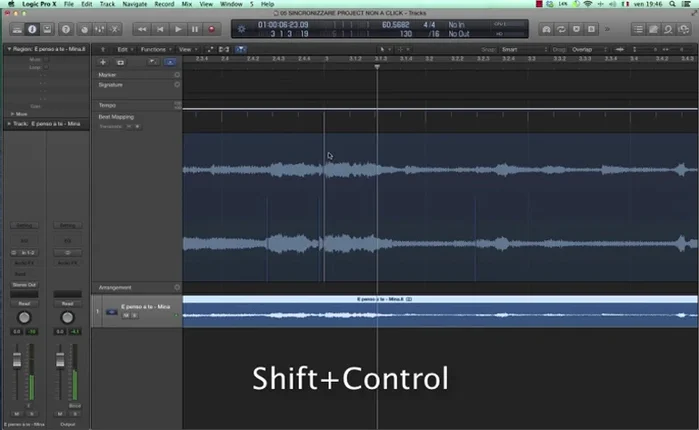The image size is (699, 430).
Task: Open Quick Help question-mark button
Action: click(66, 29)
